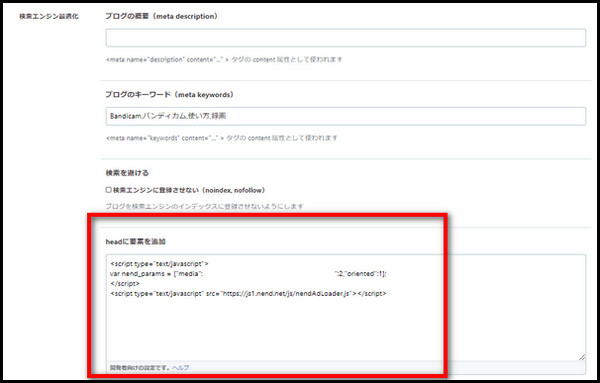The width and height of the screenshot is (600, 383).
Task: Enable noindex, nofollow checkbox
Action: pyautogui.click(x=109, y=190)
